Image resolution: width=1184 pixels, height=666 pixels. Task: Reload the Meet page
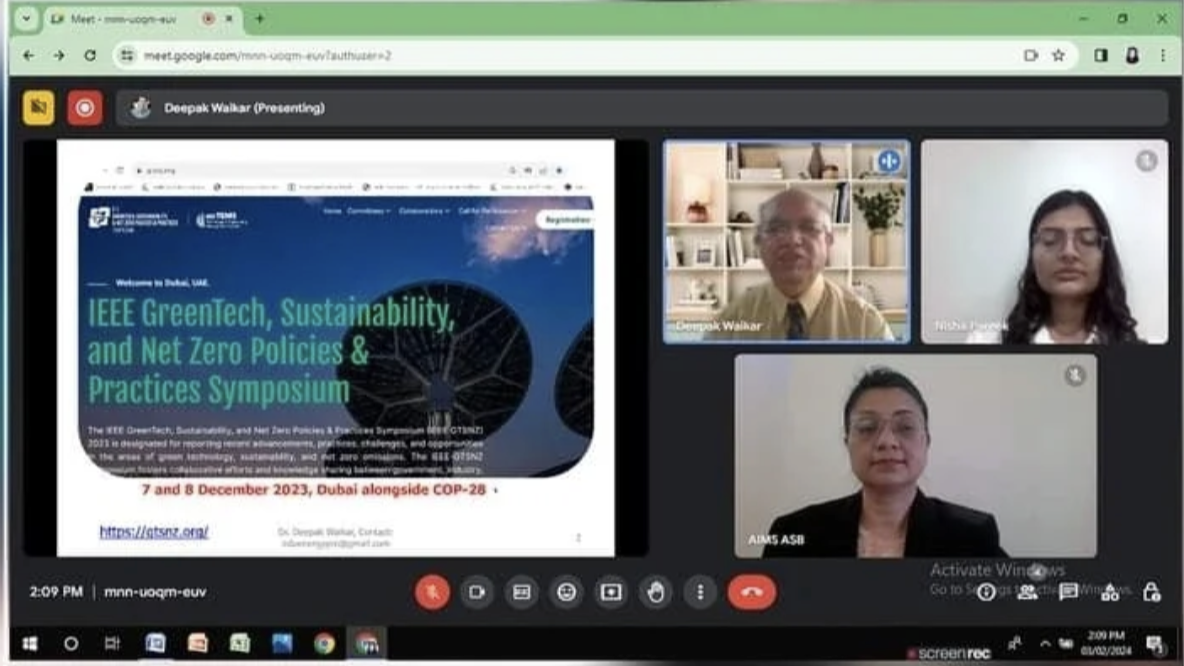tap(90, 55)
